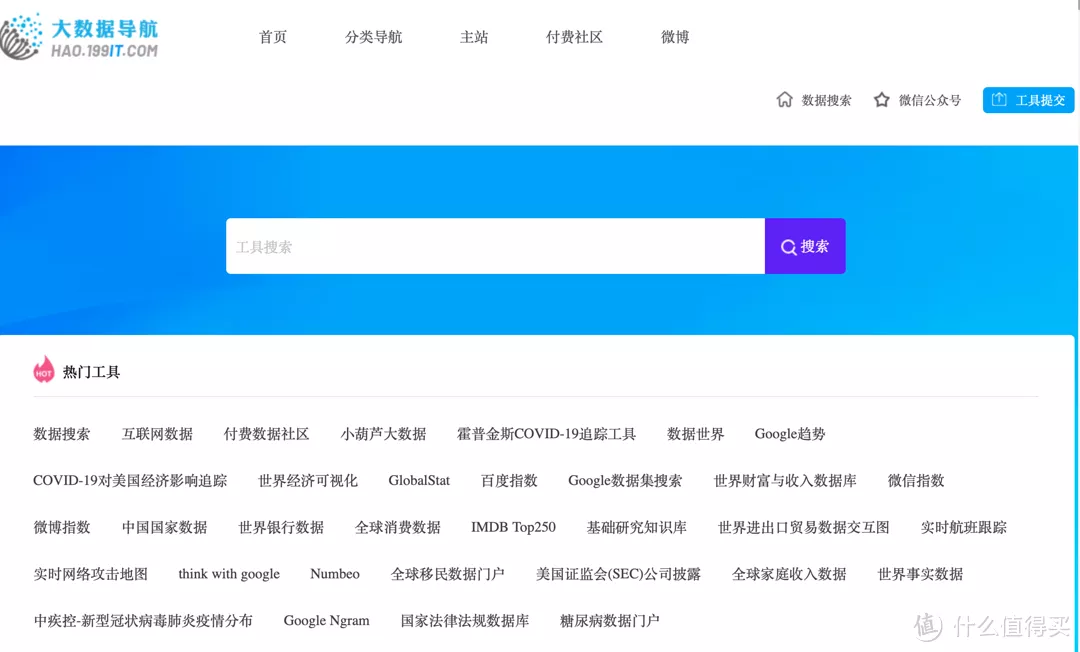
Task: Open 全球移民数据门户 link
Action: [448, 574]
